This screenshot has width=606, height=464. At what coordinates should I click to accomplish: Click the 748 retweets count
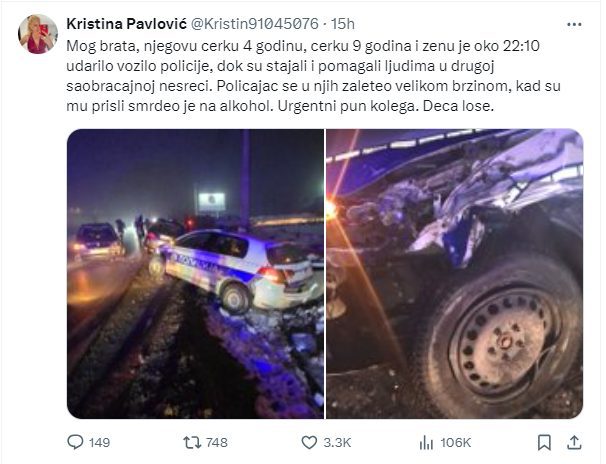coord(216,443)
